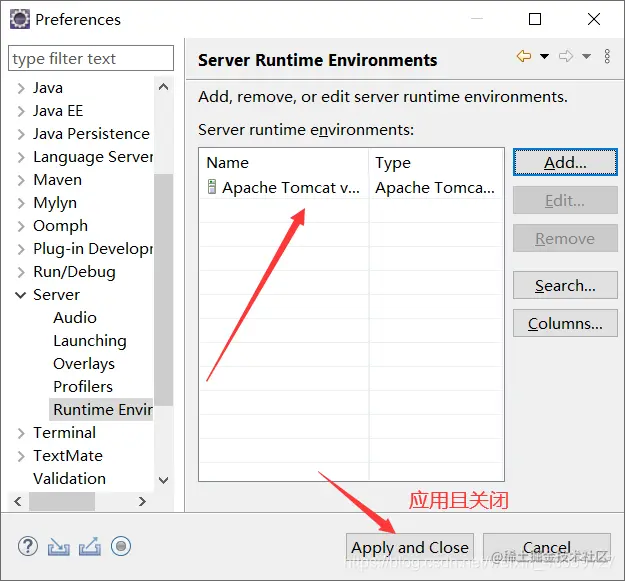Select the Audio preference page
The width and height of the screenshot is (625, 581).
75,318
